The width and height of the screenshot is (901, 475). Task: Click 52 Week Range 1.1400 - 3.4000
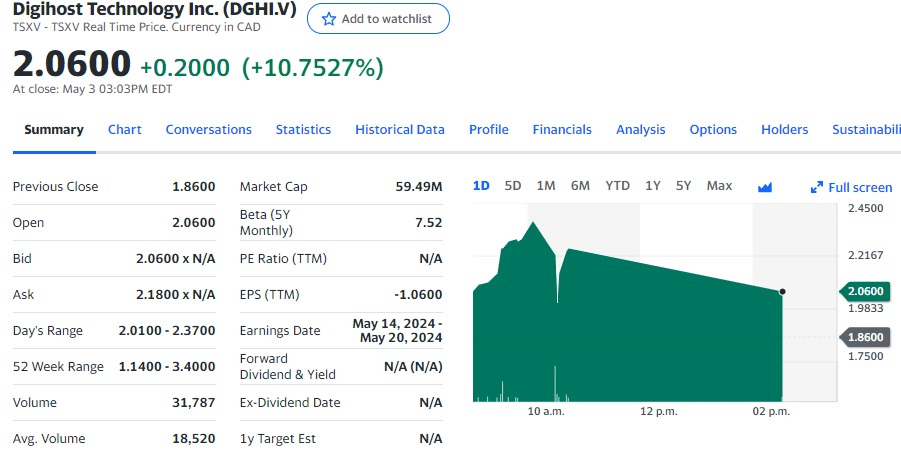[x=167, y=366]
